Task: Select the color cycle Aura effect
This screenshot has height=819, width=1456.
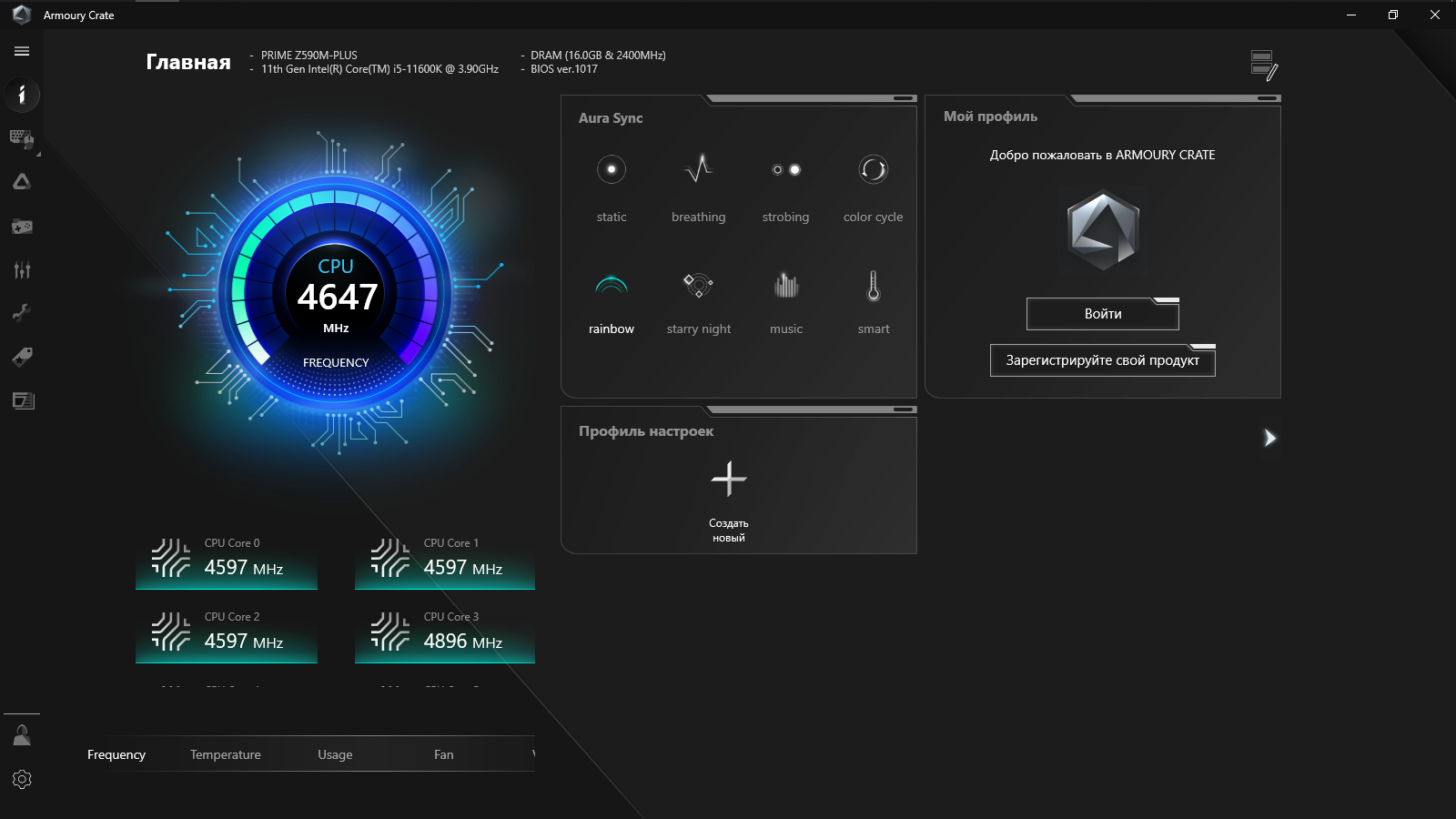Action: point(874,187)
